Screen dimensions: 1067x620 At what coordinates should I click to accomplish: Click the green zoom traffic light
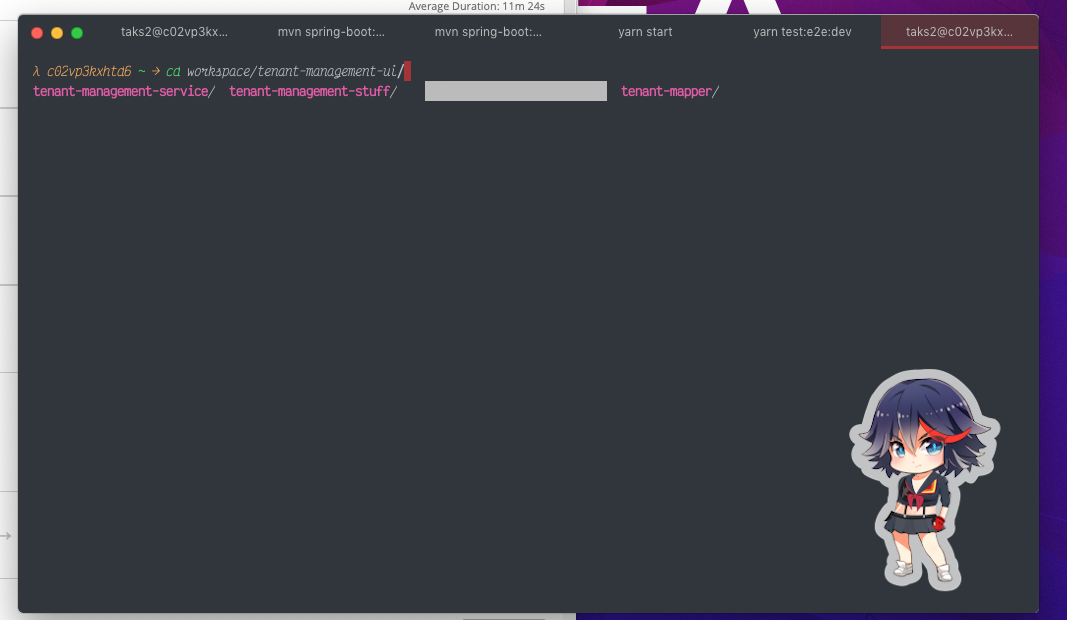[77, 32]
